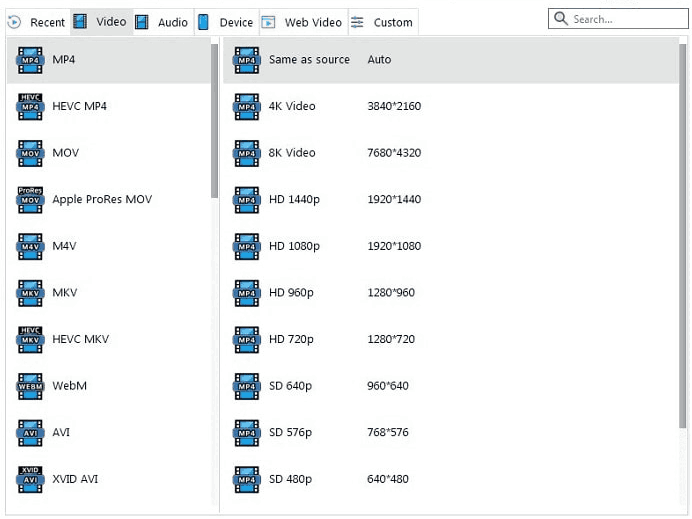Pick the 8K Video label
Image resolution: width=692 pixels, height=519 pixels.
[x=292, y=153]
